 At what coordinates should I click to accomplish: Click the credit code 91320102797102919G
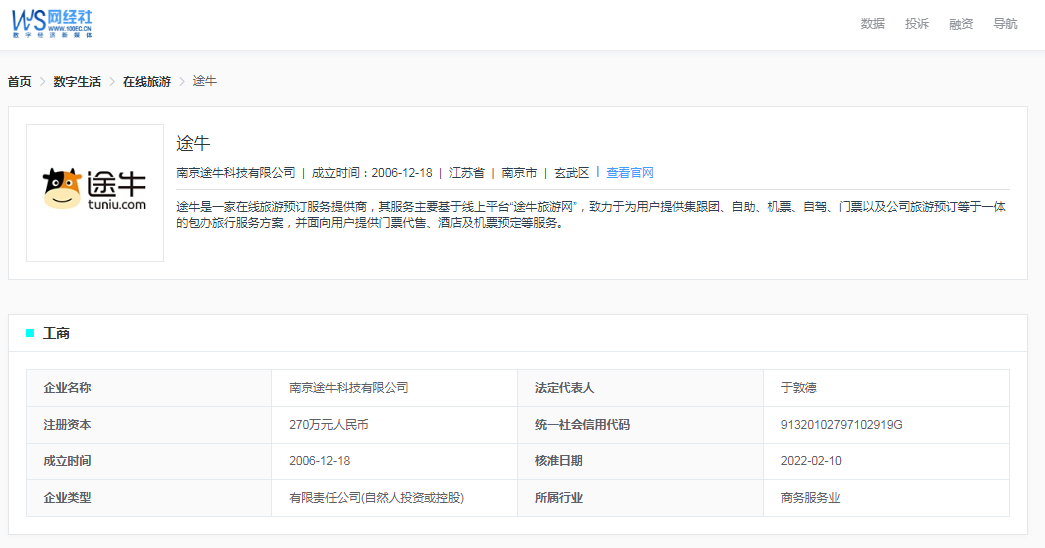[841, 425]
